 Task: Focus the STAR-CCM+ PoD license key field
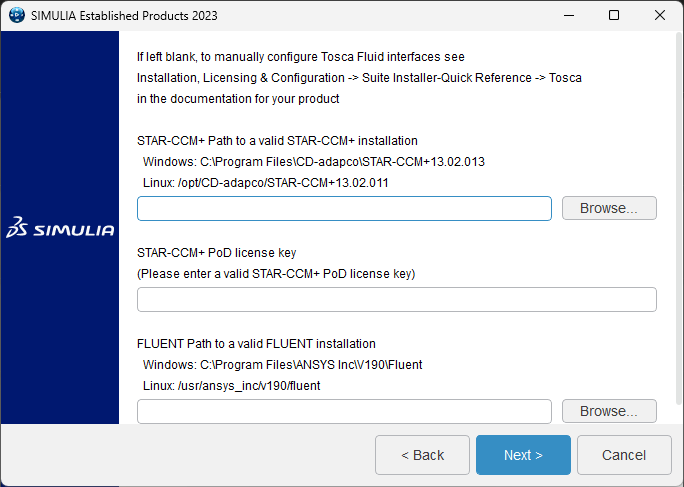click(397, 299)
